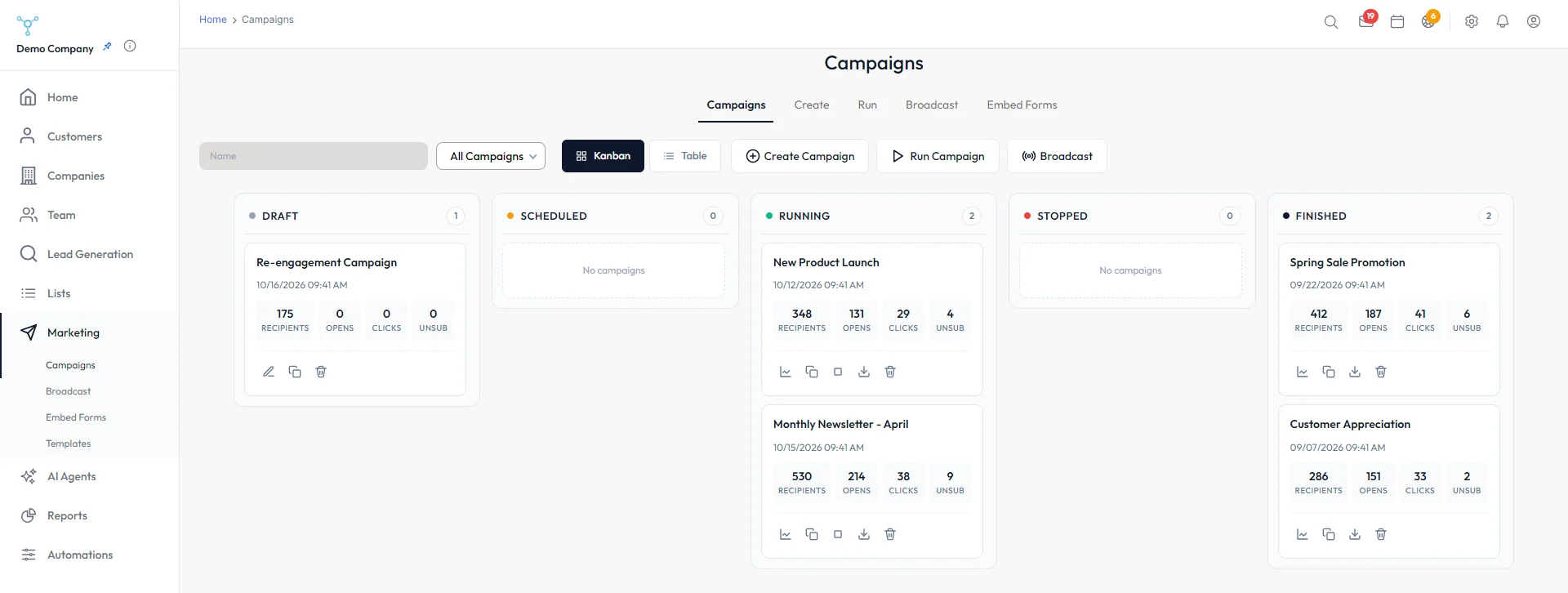Follow the Home breadcrumb link
The width and height of the screenshot is (1568, 593).
click(213, 20)
